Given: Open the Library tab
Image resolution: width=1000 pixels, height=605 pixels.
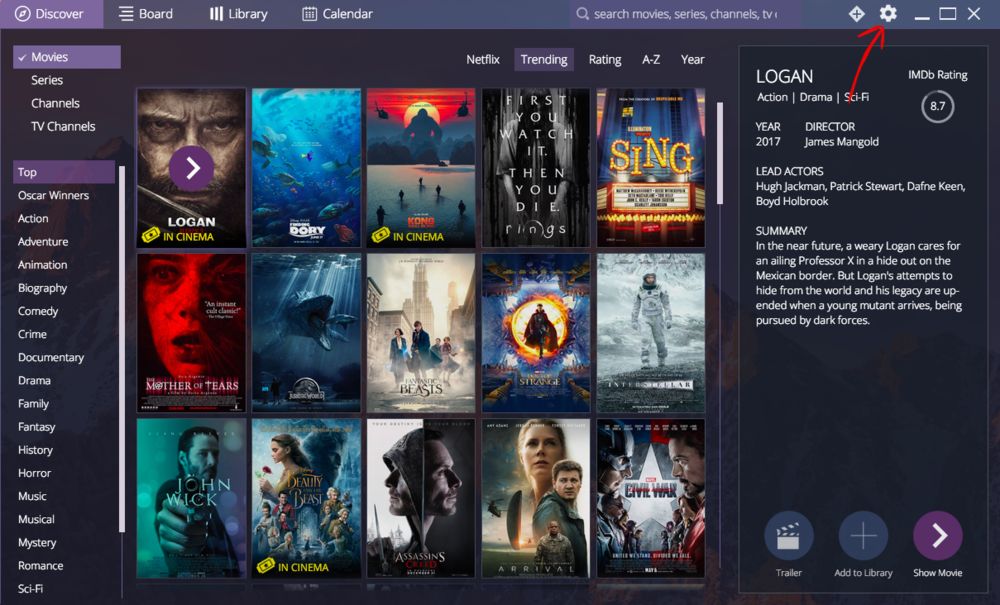Looking at the screenshot, I should (x=239, y=13).
